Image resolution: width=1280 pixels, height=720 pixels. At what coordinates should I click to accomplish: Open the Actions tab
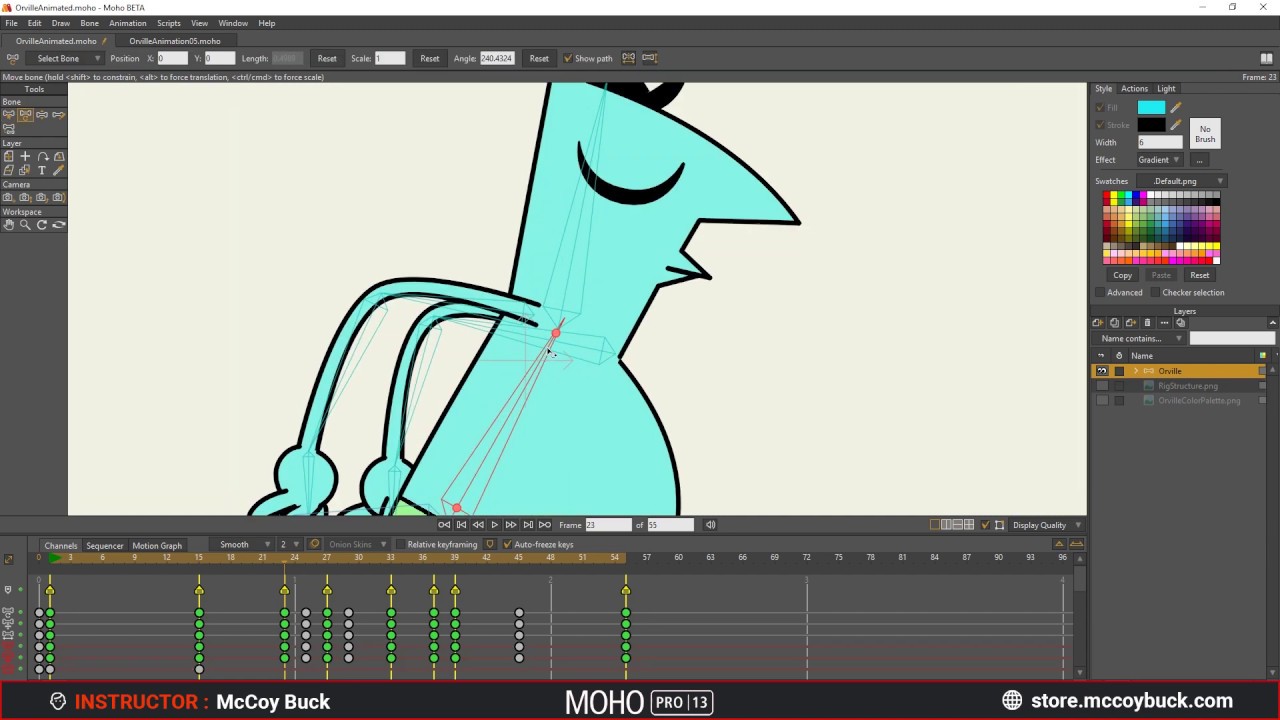1134,89
